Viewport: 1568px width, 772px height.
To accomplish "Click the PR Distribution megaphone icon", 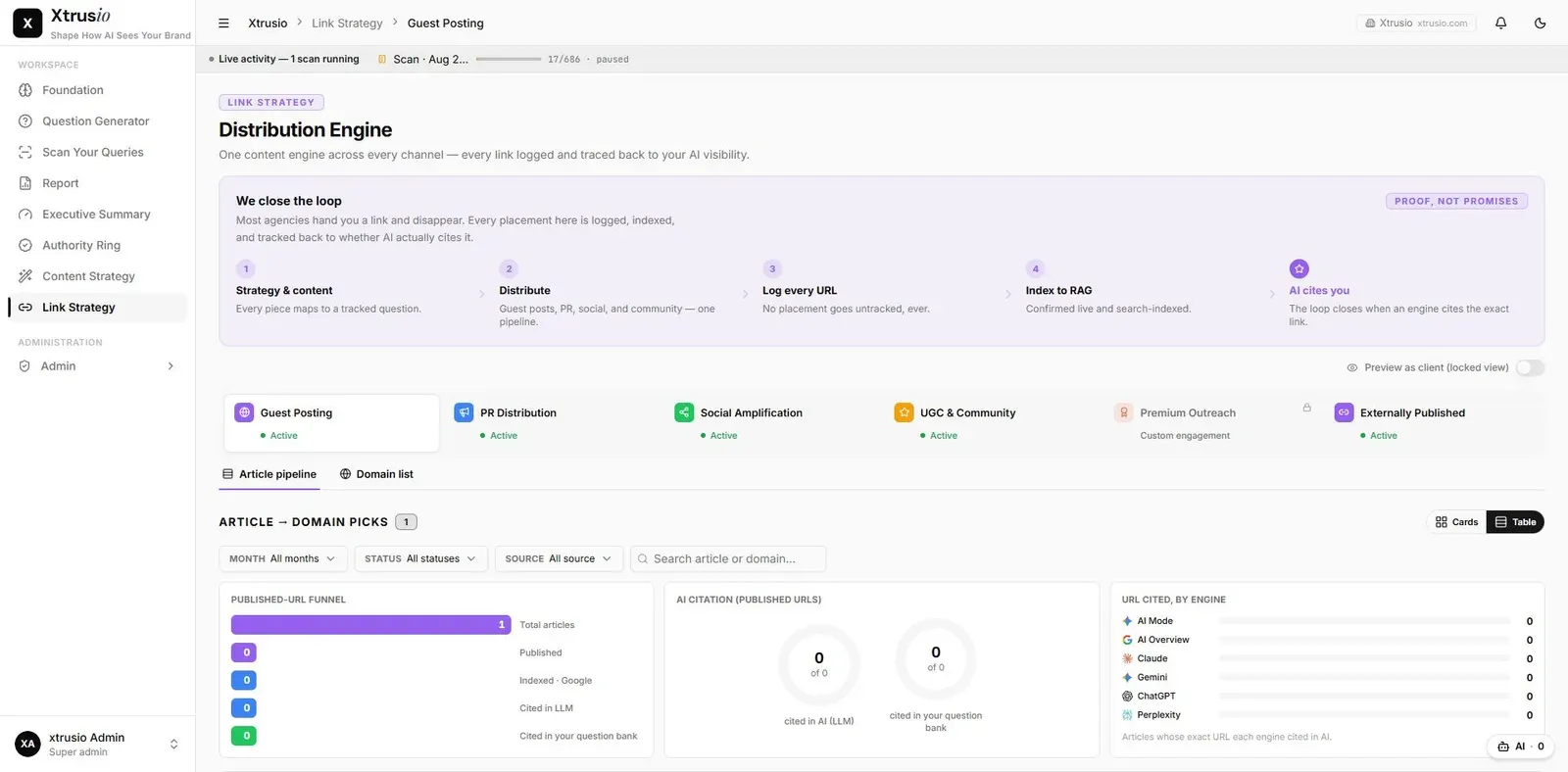I will tap(465, 412).
